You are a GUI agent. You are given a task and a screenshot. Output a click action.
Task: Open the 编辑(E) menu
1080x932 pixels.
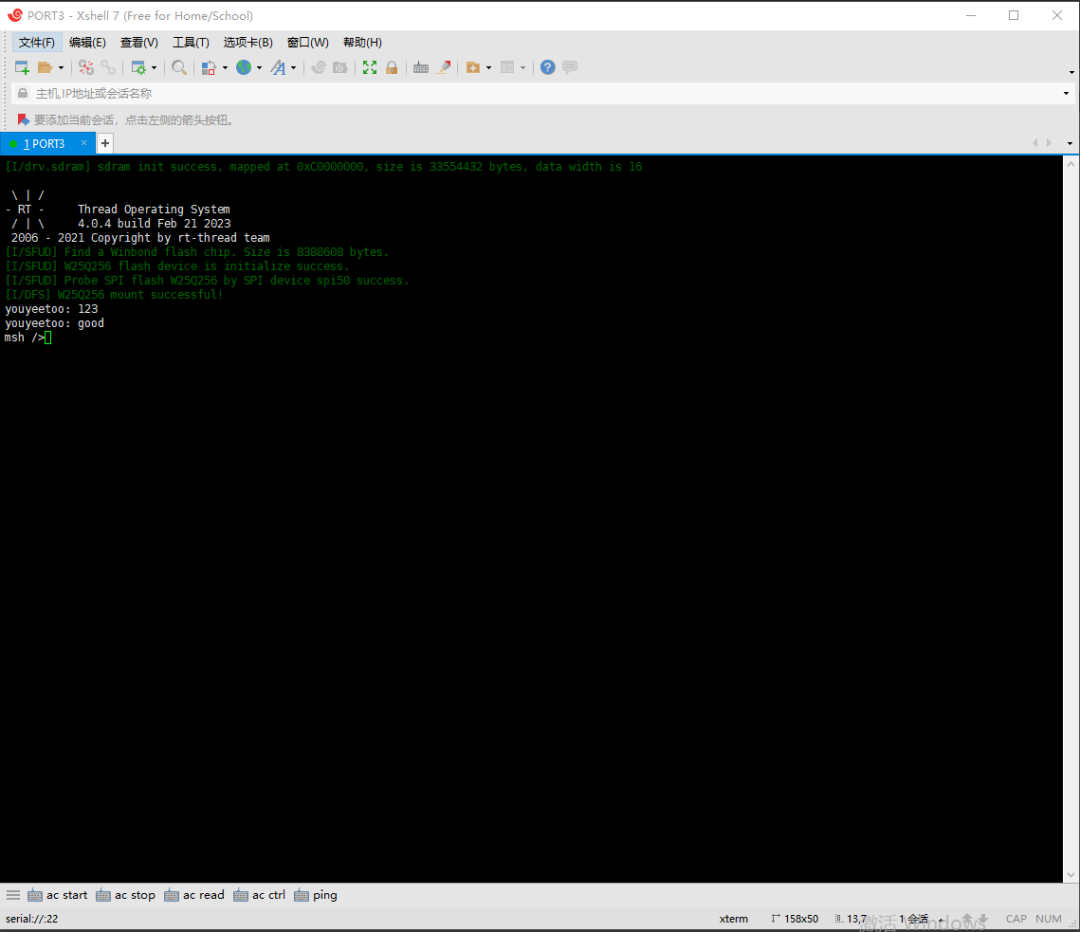(87, 43)
